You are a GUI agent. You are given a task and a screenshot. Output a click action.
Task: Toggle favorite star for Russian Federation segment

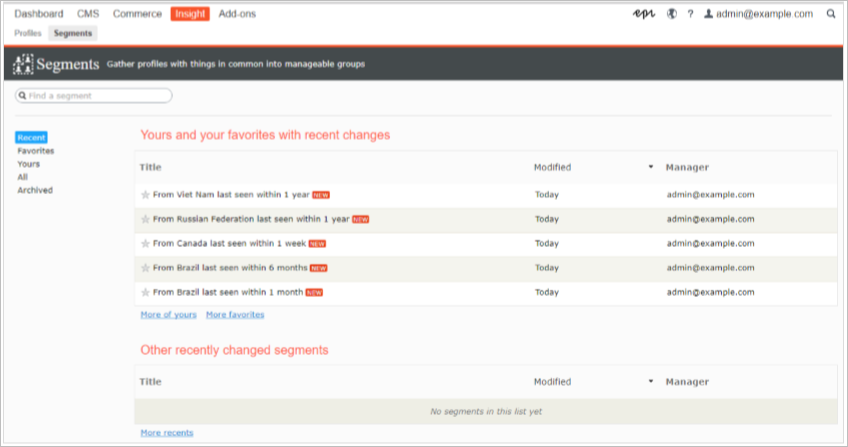(x=145, y=219)
